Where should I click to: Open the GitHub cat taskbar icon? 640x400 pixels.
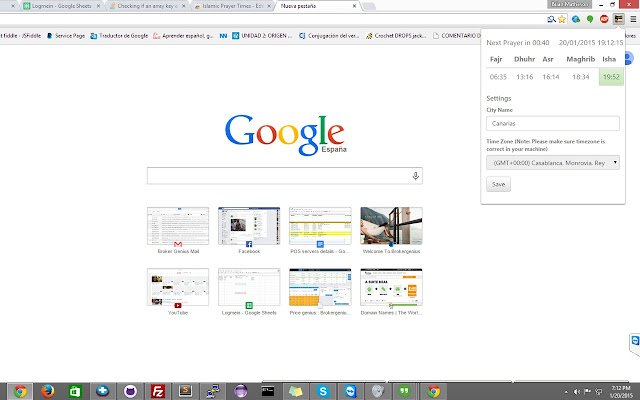[130, 391]
